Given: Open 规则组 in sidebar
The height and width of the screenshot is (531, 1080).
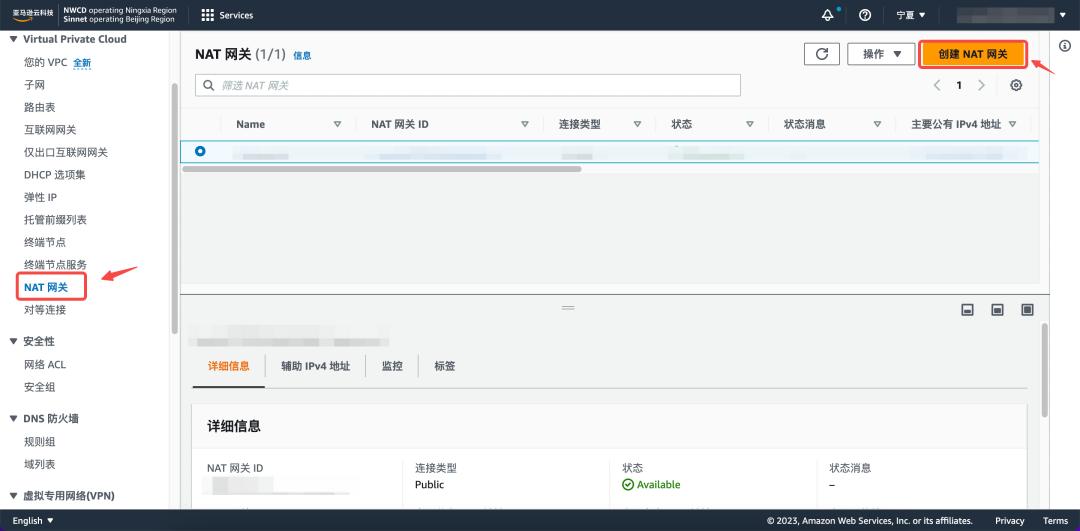Looking at the screenshot, I should pyautogui.click(x=39, y=441).
